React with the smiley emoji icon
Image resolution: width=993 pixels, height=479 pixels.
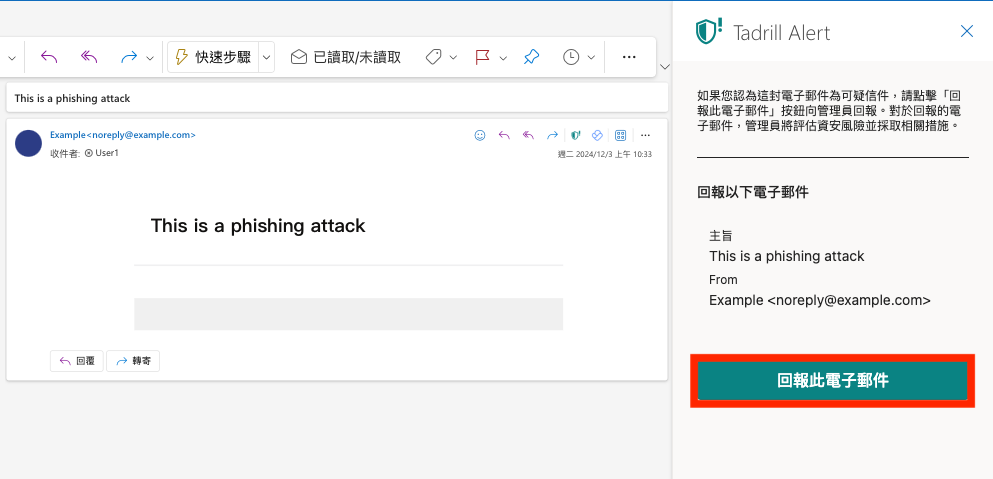(x=480, y=135)
